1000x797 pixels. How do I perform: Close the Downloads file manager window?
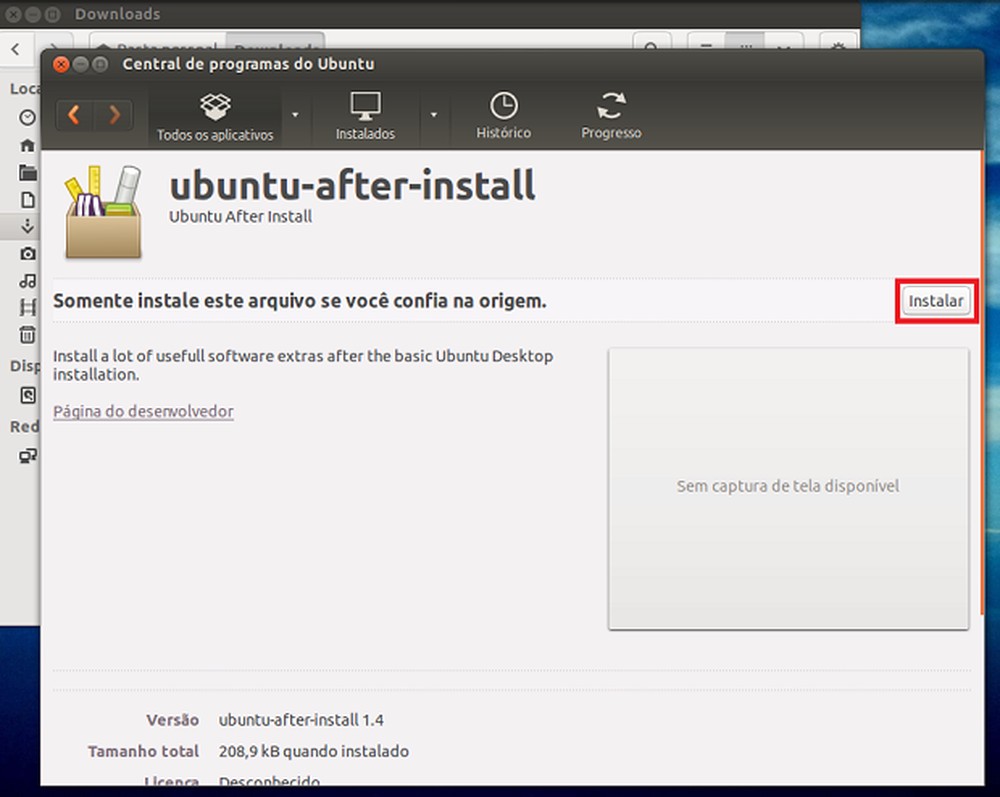(x=13, y=14)
